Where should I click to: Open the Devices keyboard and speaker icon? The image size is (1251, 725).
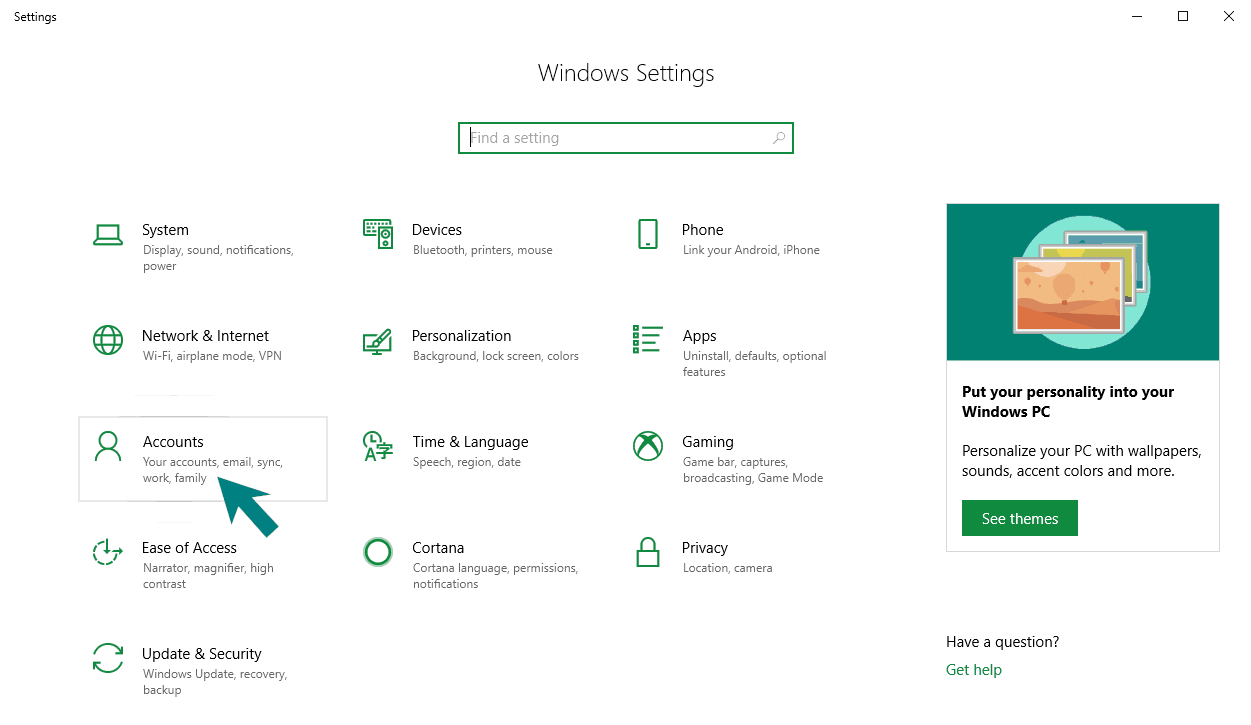(378, 234)
